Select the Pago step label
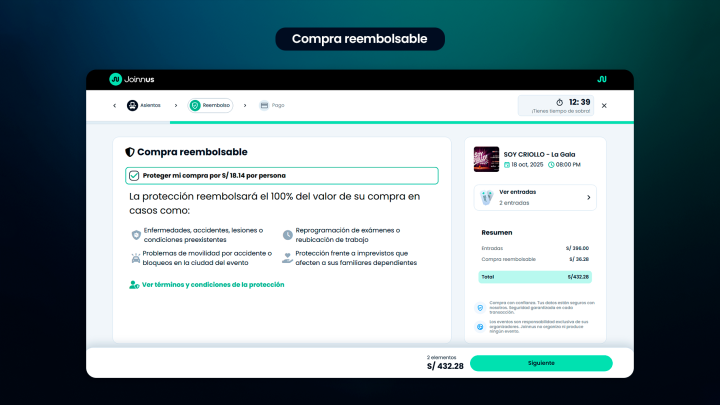720x405 pixels. click(x=278, y=105)
